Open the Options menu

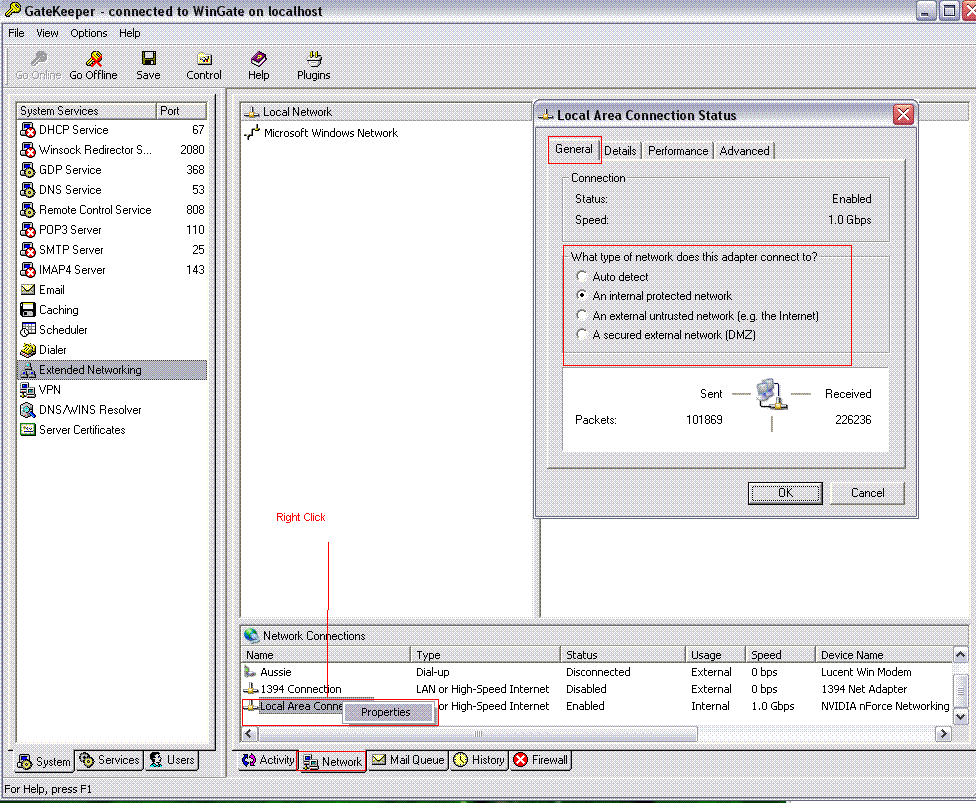(x=88, y=33)
